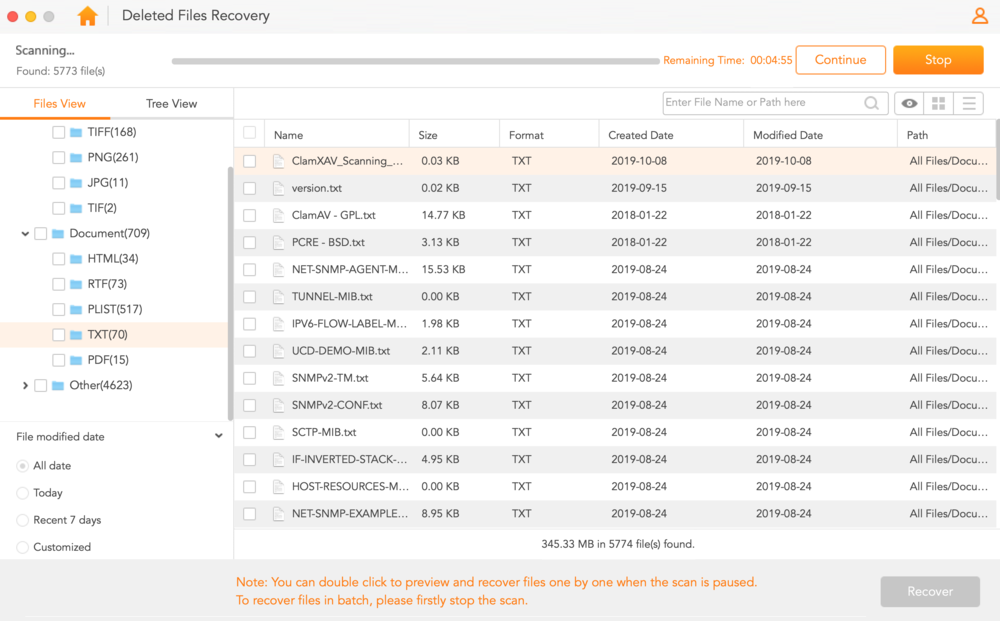1000x621 pixels.
Task: Go to the Home screen via house icon
Action: 87,15
